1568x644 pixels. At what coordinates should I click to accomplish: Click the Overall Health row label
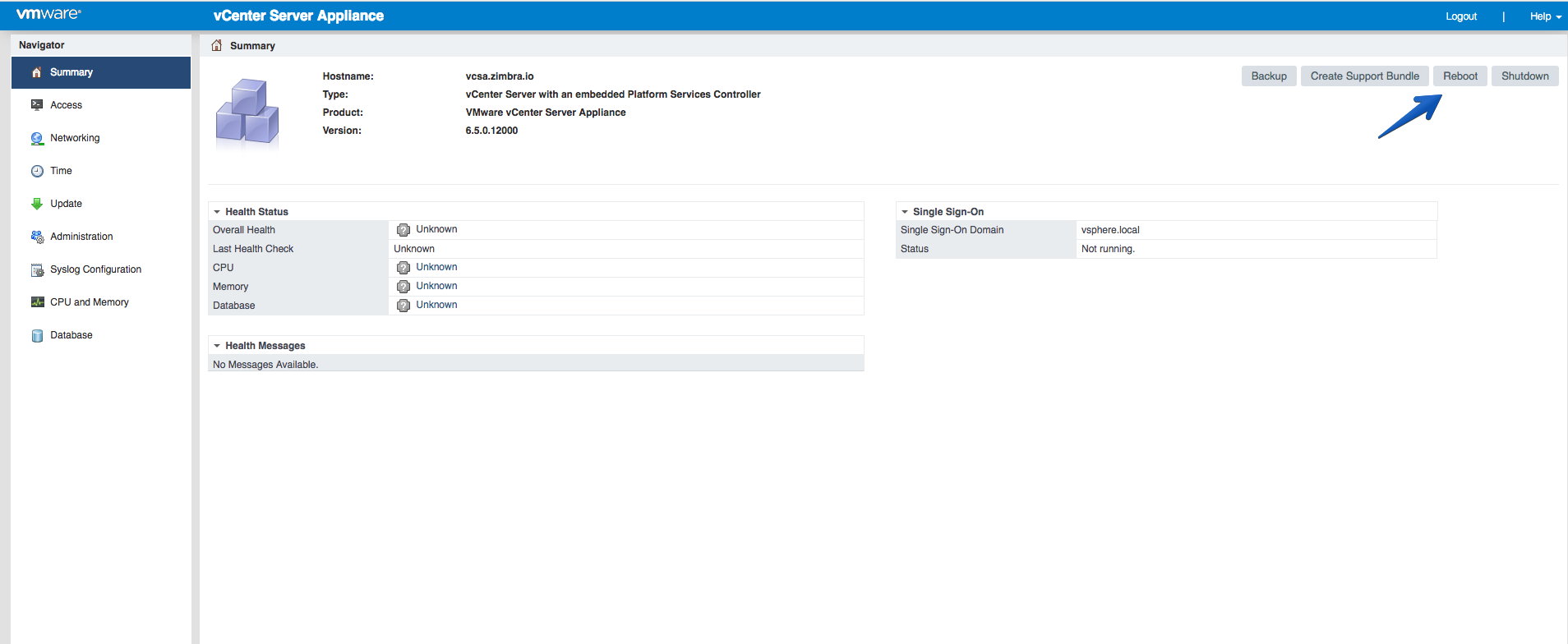click(244, 230)
